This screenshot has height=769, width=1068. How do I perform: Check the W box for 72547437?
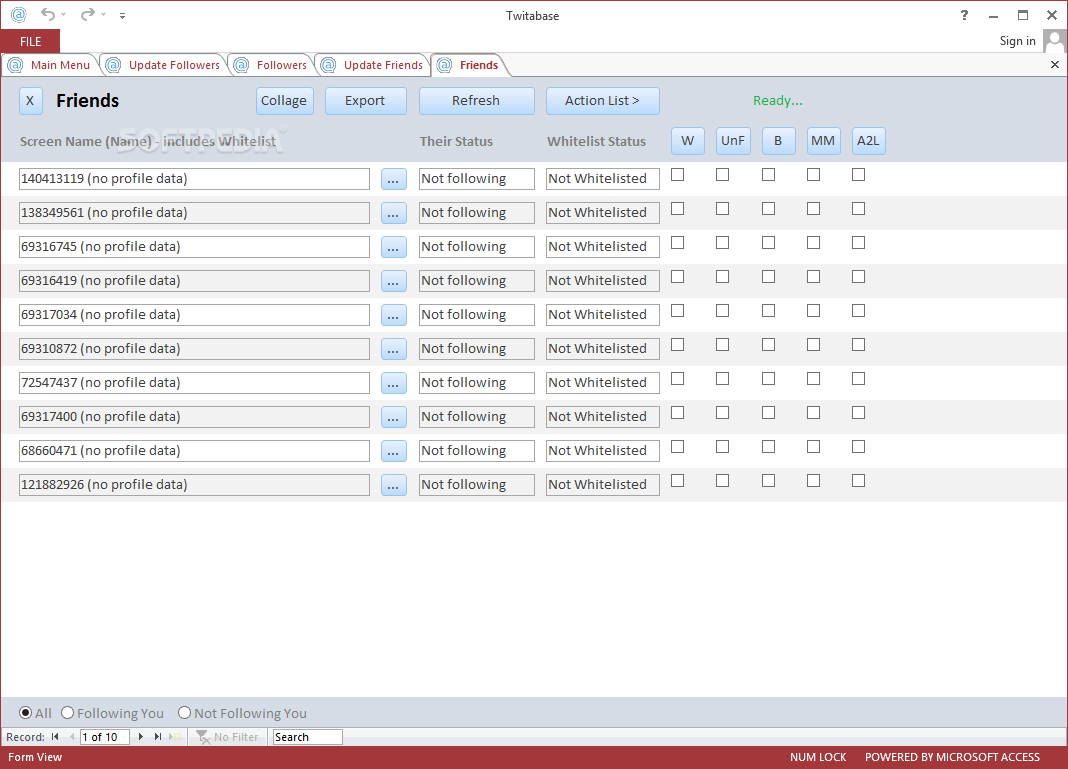tap(677, 379)
